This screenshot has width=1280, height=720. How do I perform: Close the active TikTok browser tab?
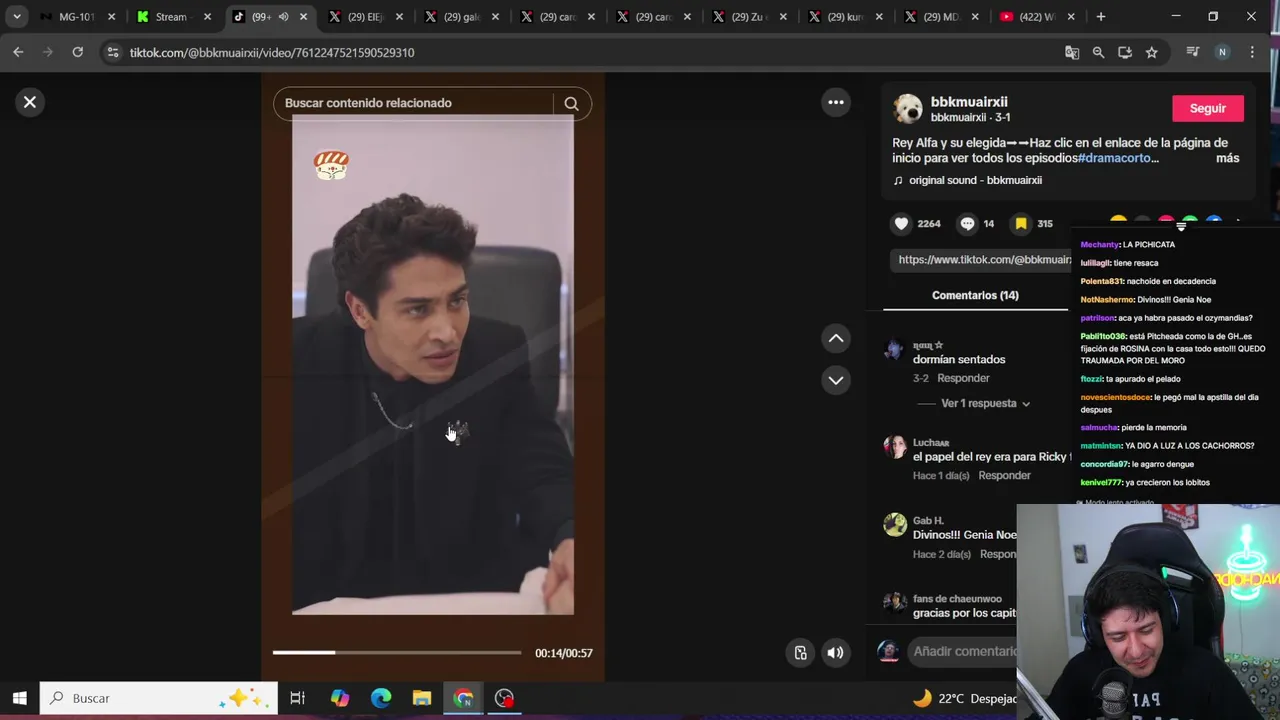(303, 17)
